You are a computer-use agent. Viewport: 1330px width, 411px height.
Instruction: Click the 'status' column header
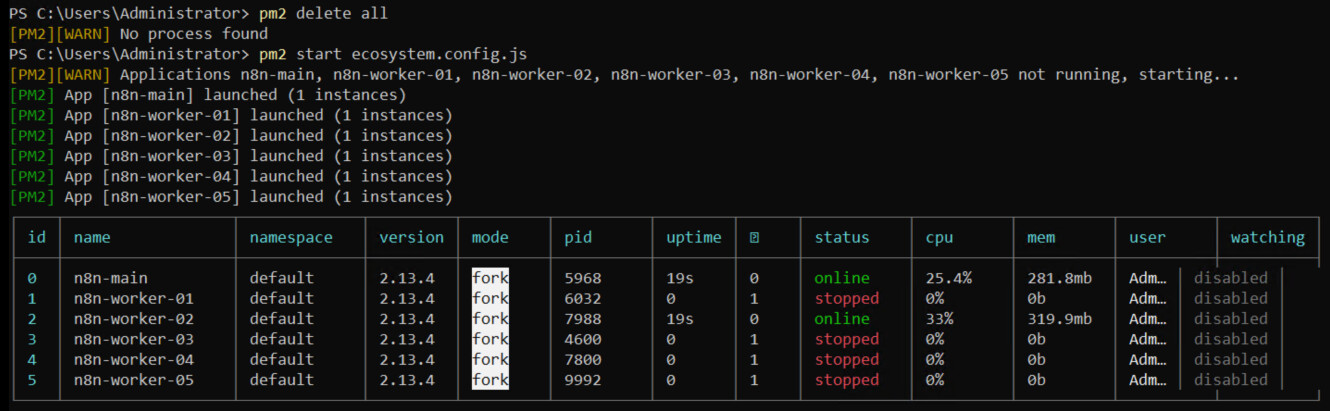click(842, 238)
